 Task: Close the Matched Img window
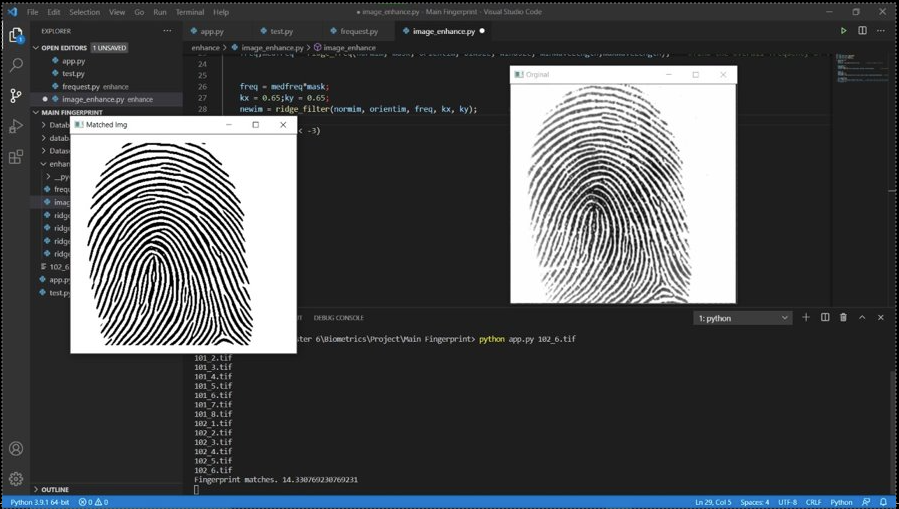283,124
